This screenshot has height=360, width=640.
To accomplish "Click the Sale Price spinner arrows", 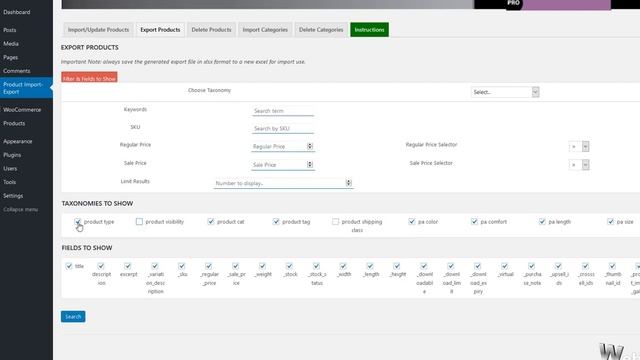I will (310, 164).
